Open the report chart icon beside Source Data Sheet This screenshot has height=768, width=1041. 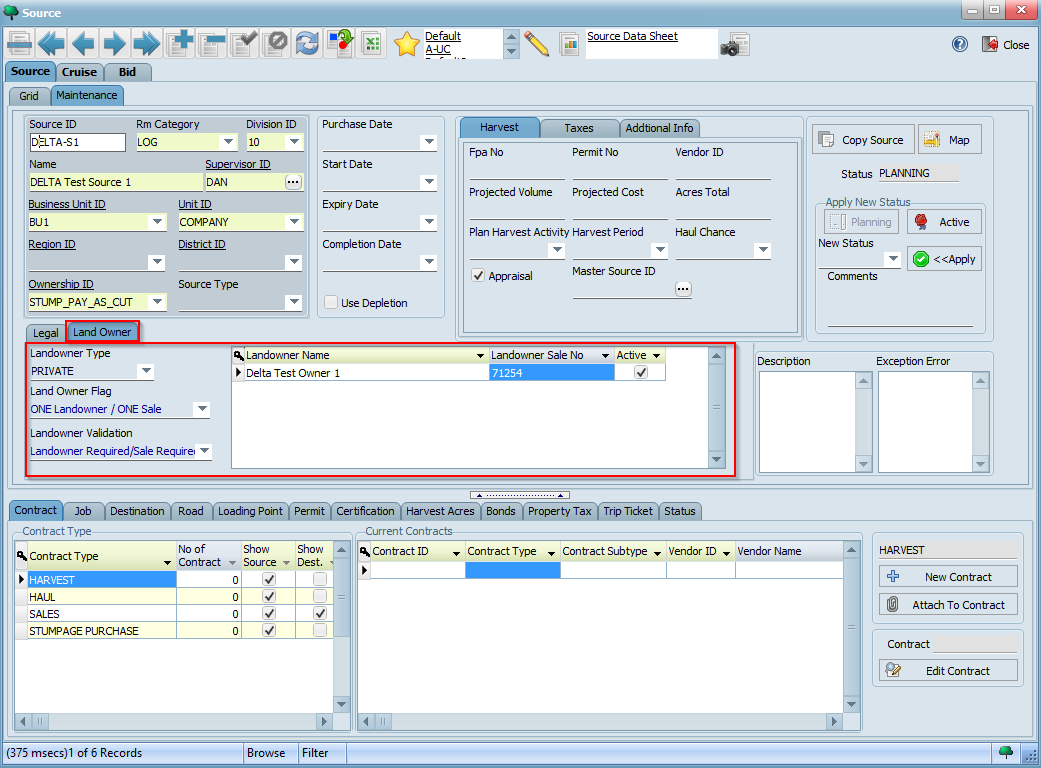coord(569,44)
